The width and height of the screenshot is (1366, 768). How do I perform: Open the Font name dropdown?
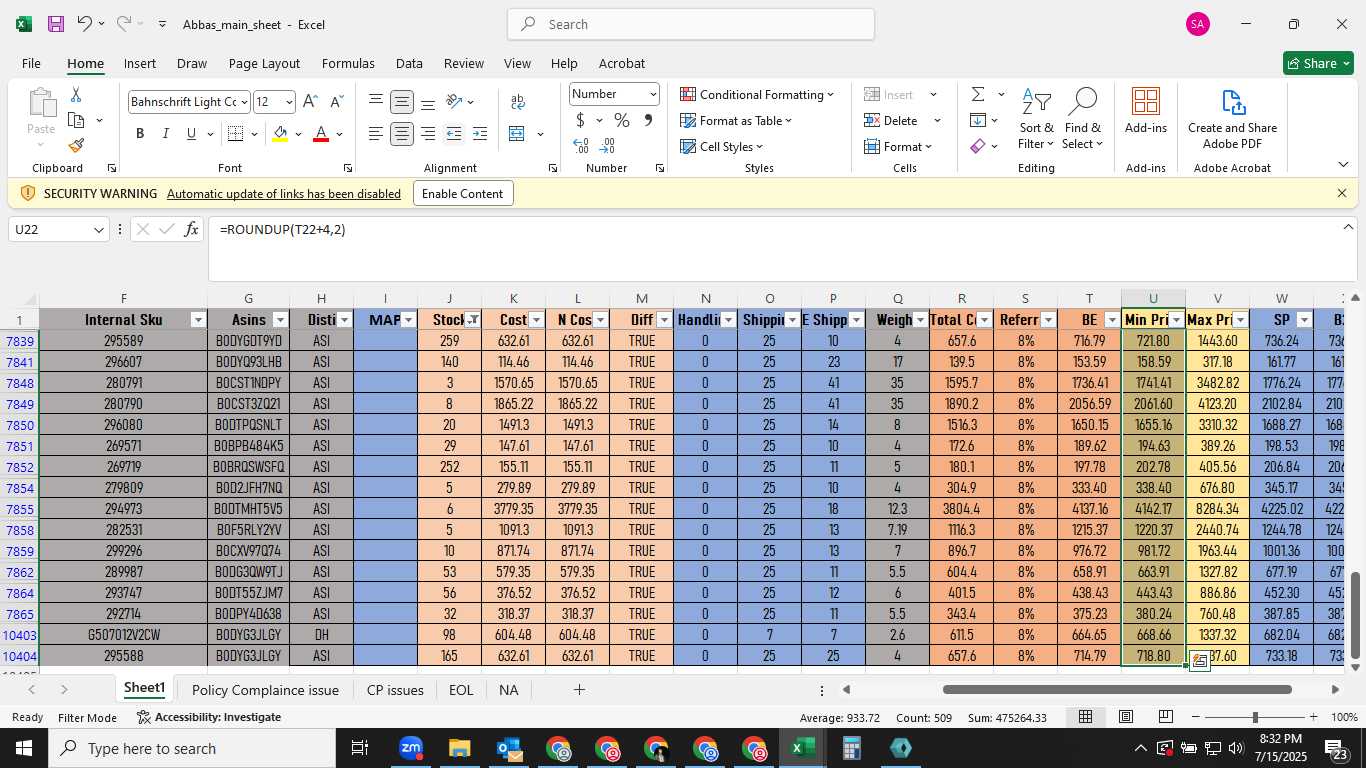click(x=243, y=102)
